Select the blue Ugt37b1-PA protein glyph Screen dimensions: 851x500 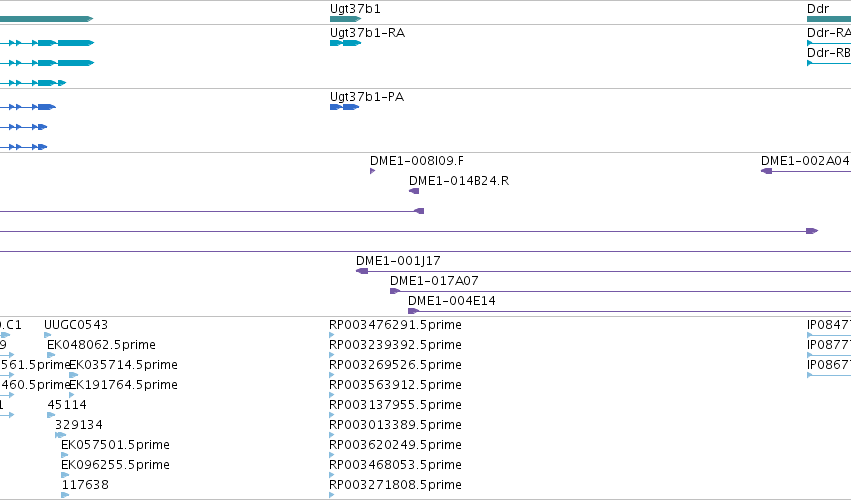tap(344, 107)
